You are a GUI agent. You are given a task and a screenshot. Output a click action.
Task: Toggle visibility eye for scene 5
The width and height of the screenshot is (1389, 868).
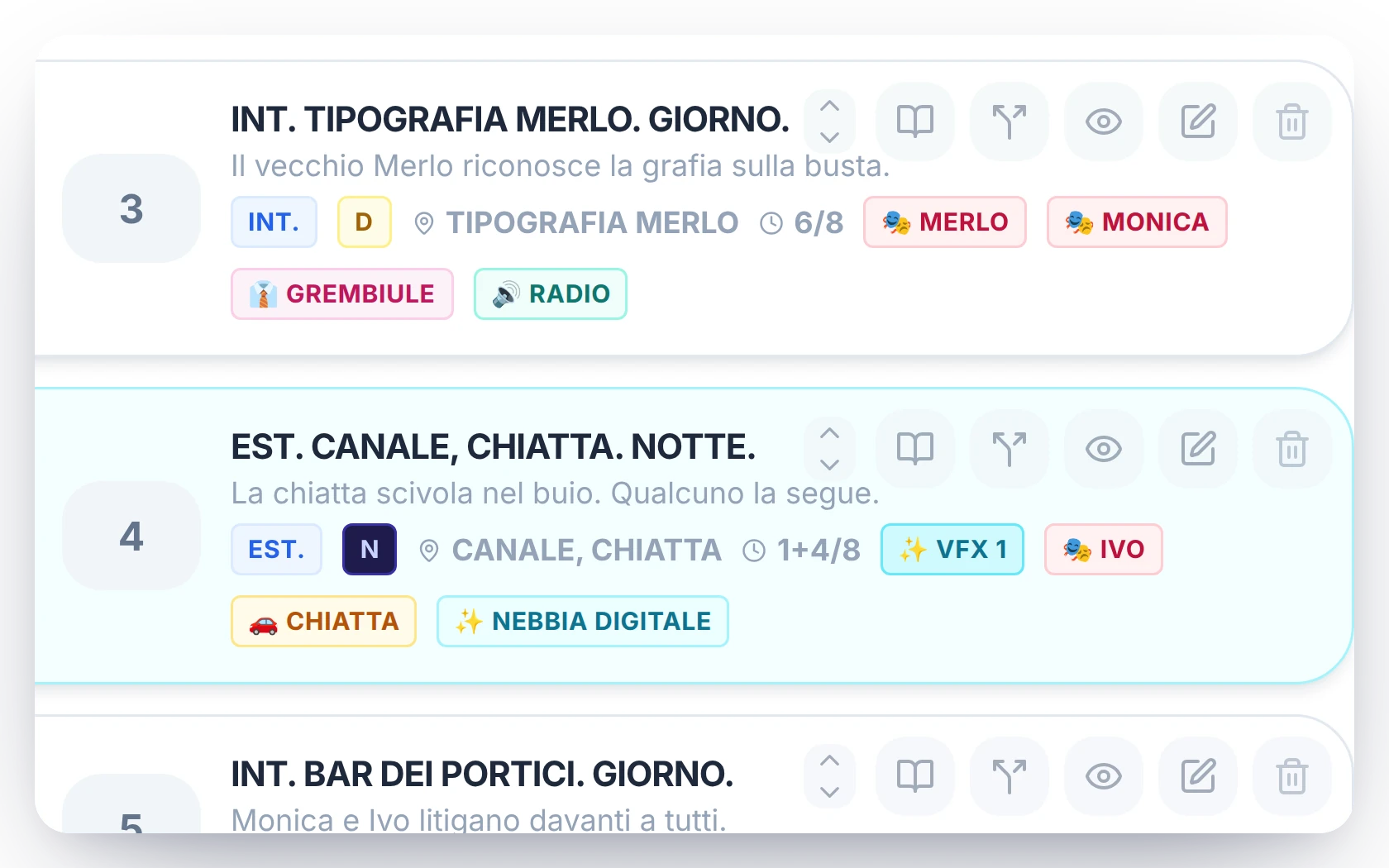[1104, 776]
